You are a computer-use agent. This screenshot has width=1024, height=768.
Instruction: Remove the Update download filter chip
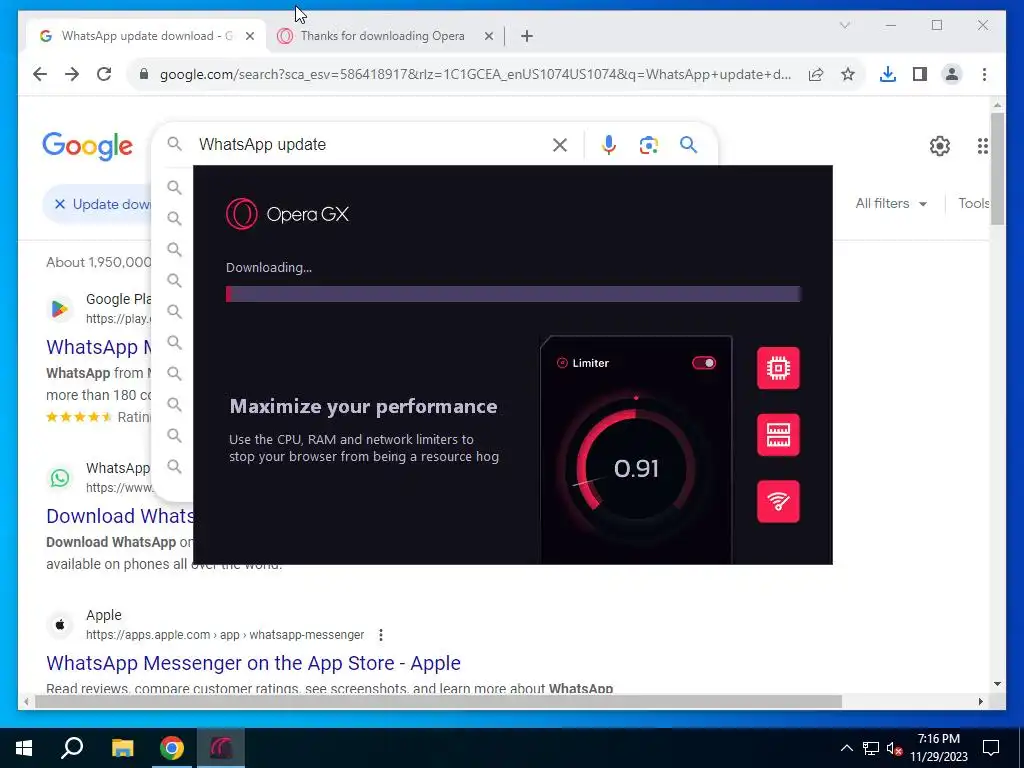click(59, 204)
